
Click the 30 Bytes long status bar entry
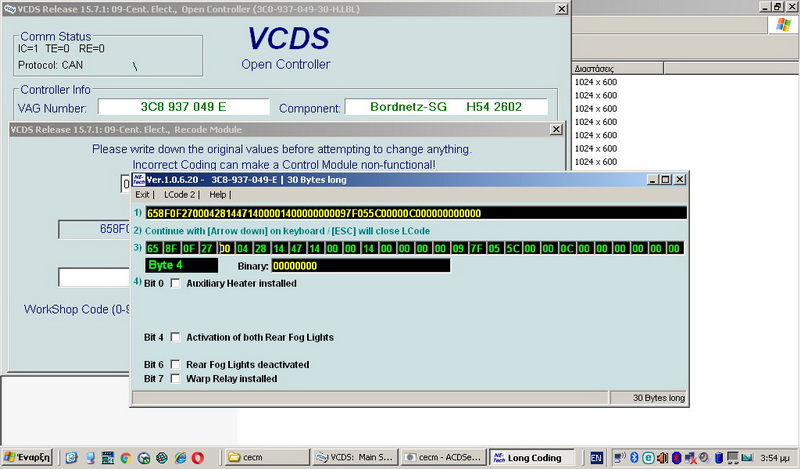(x=648, y=398)
